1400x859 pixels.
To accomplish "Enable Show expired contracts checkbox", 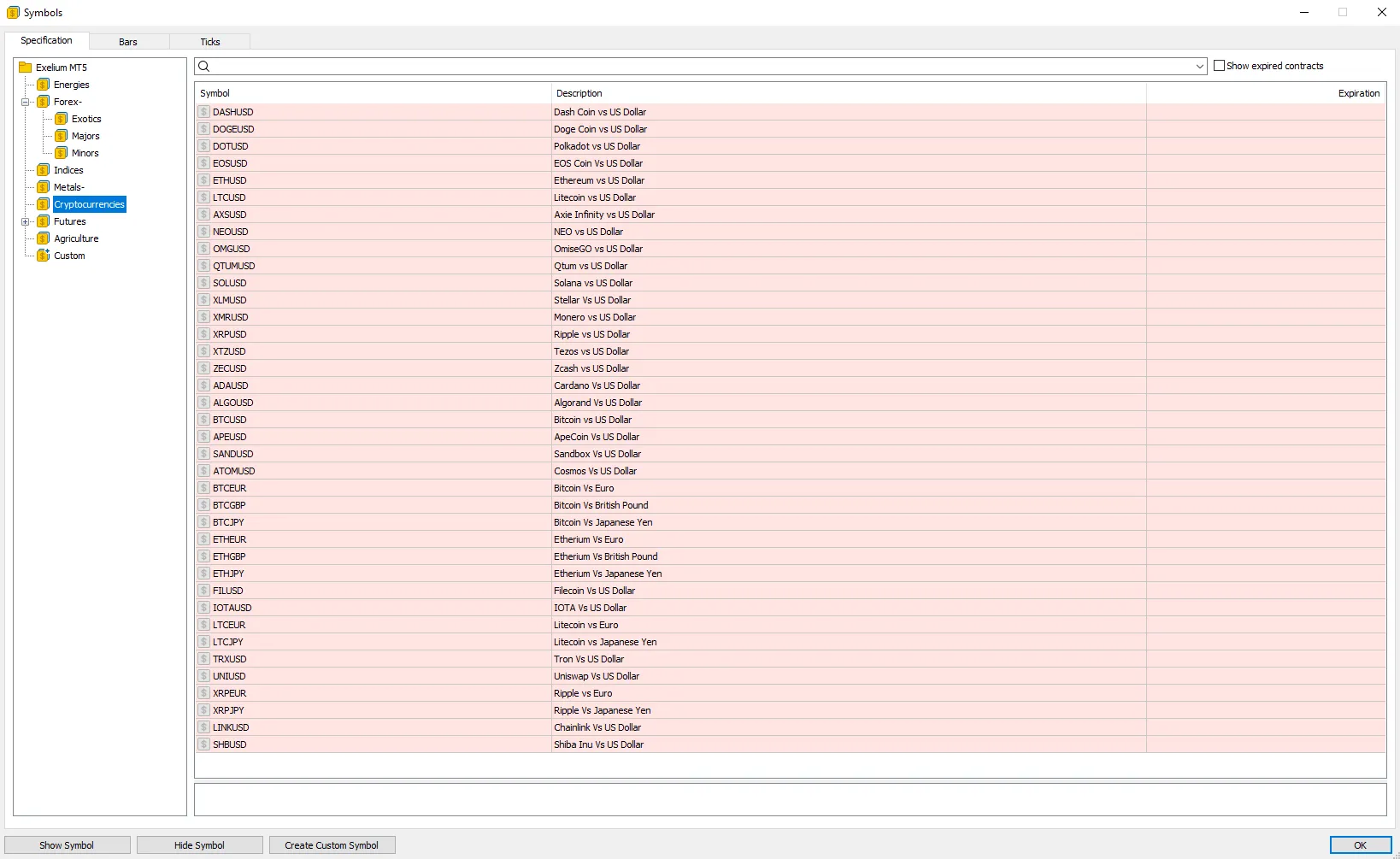I will click(1219, 66).
